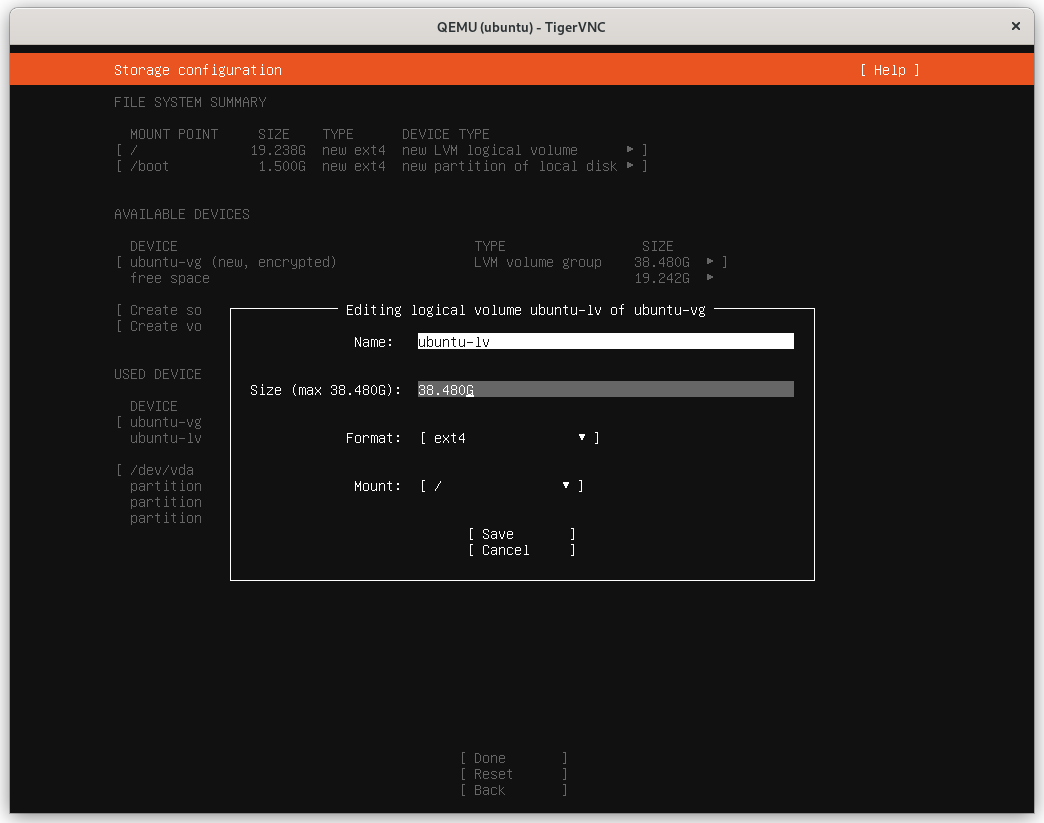Select the ubuntu-lv logical volume entry
This screenshot has width=1044, height=823.
click(165, 438)
